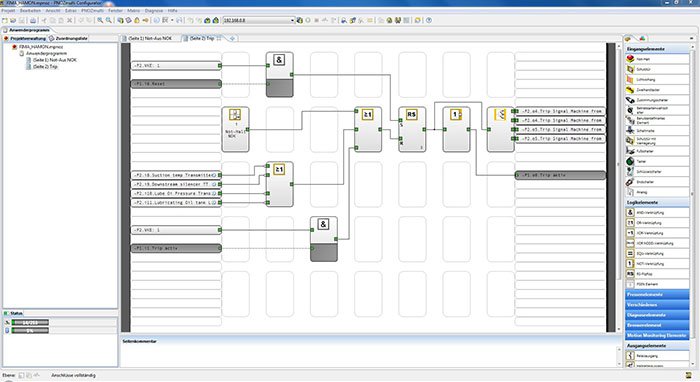Expand the Pressenelemente palette section
The width and height of the screenshot is (700, 382).
click(x=657, y=295)
